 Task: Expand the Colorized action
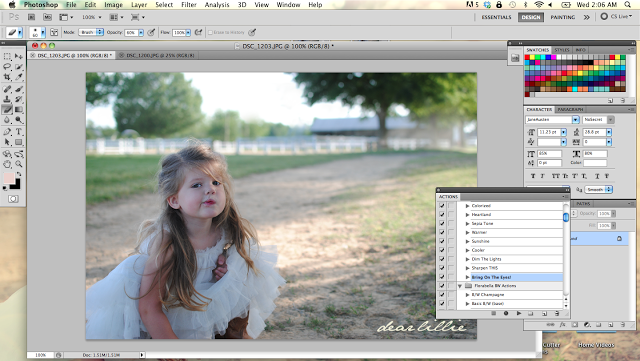467,205
